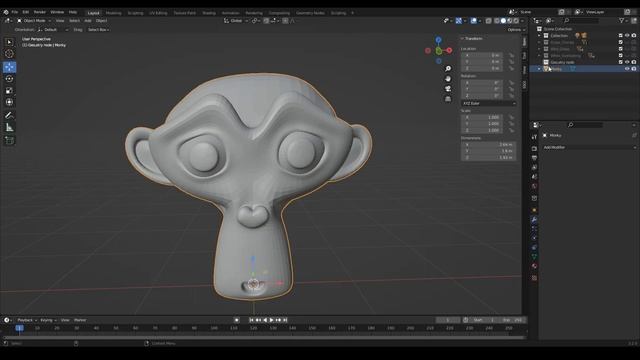Toggle viewport overlays button
This screenshot has width=640, height=360.
pos(473,21)
